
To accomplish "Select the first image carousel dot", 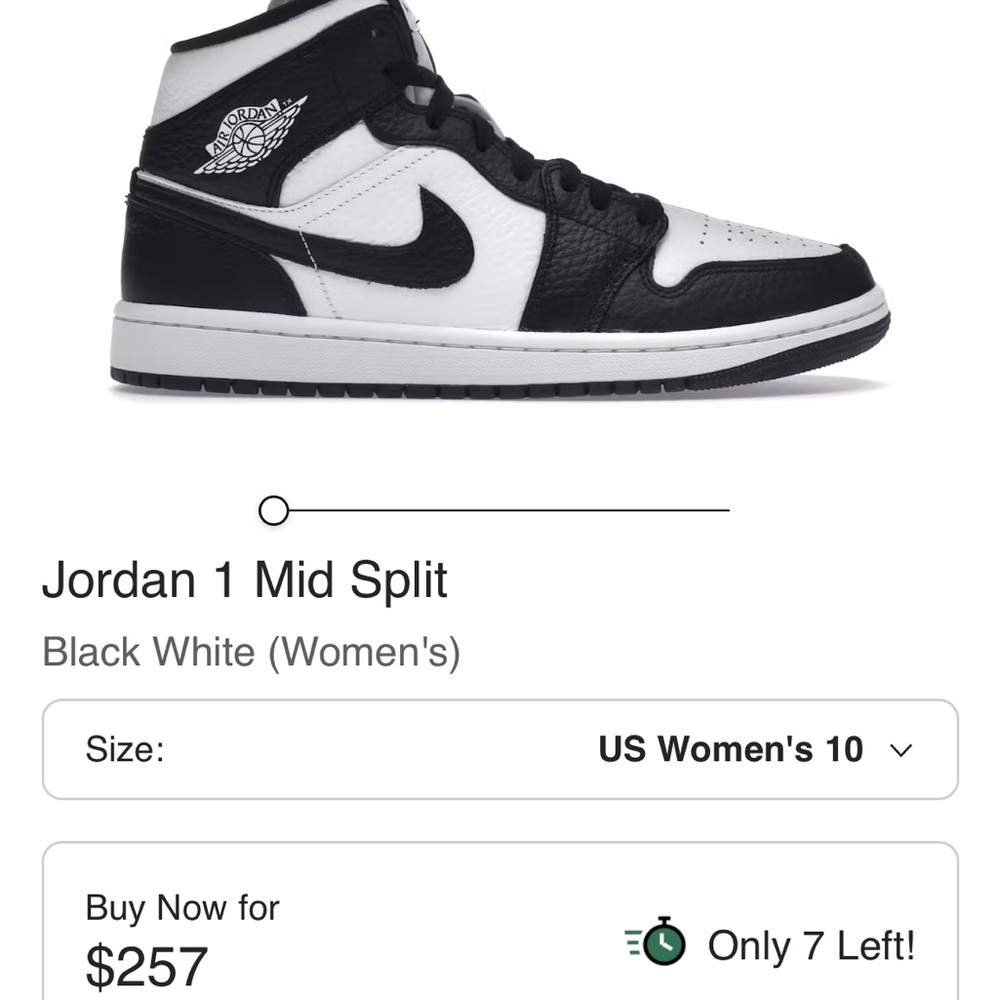I will (272, 510).
